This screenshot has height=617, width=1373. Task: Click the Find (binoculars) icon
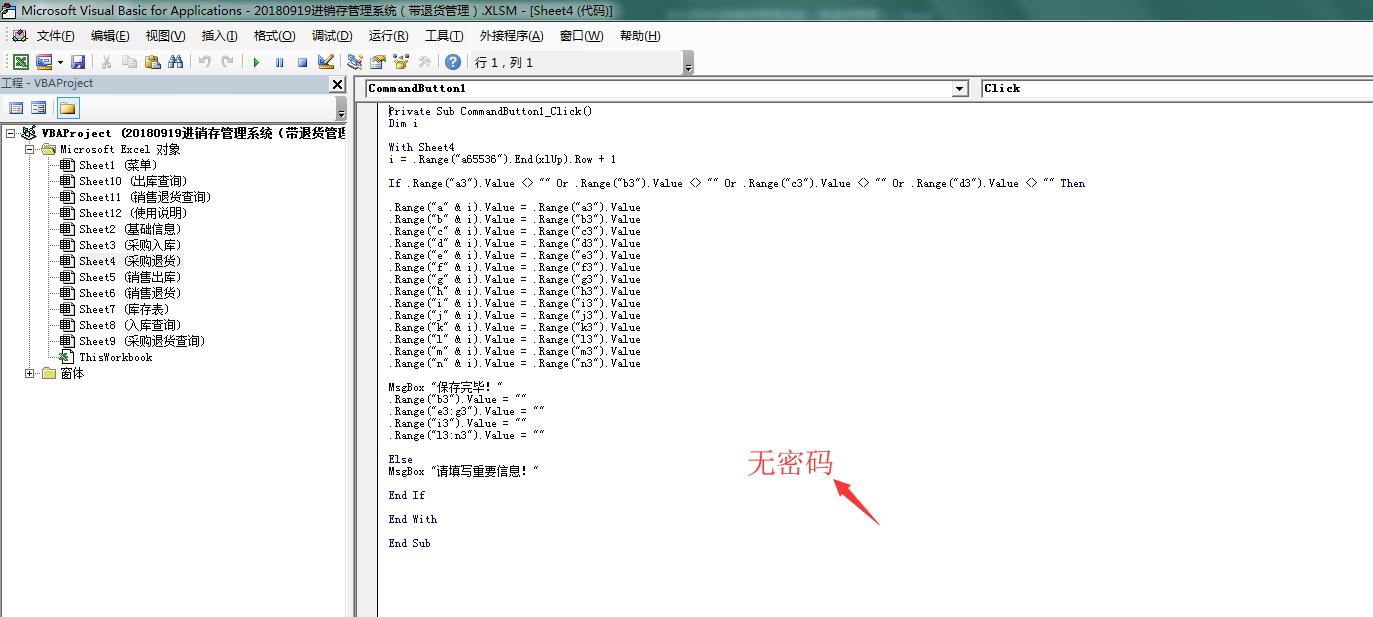coord(175,61)
